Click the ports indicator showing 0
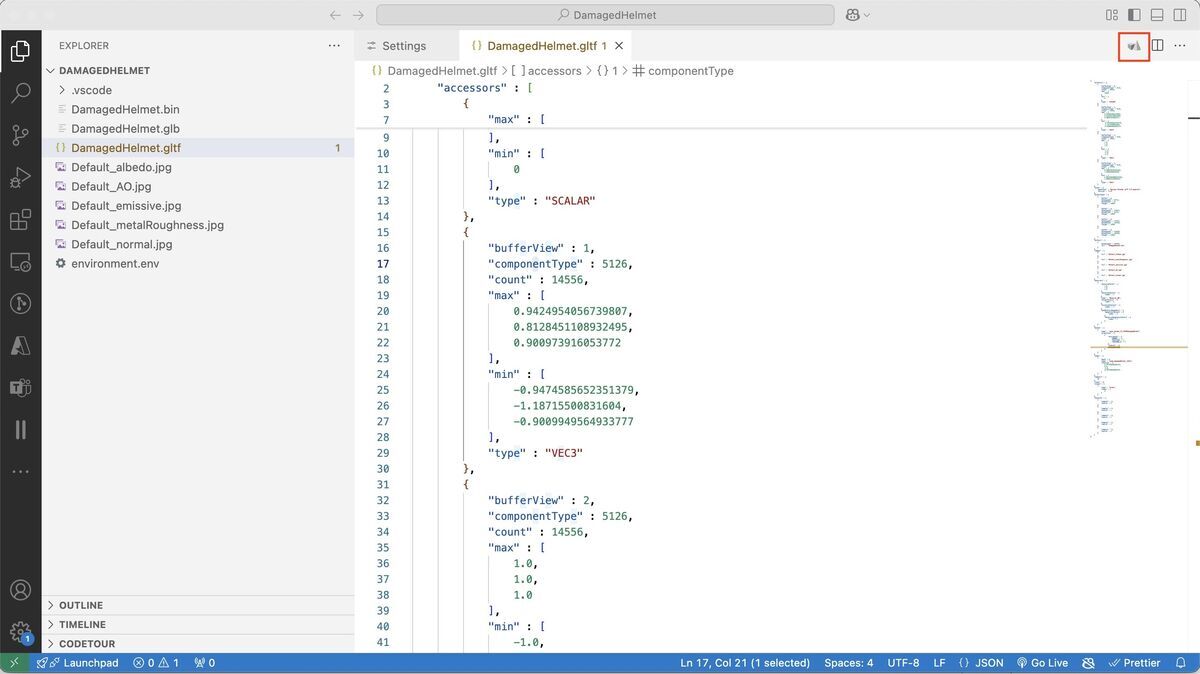This screenshot has height=674, width=1200. point(204,663)
